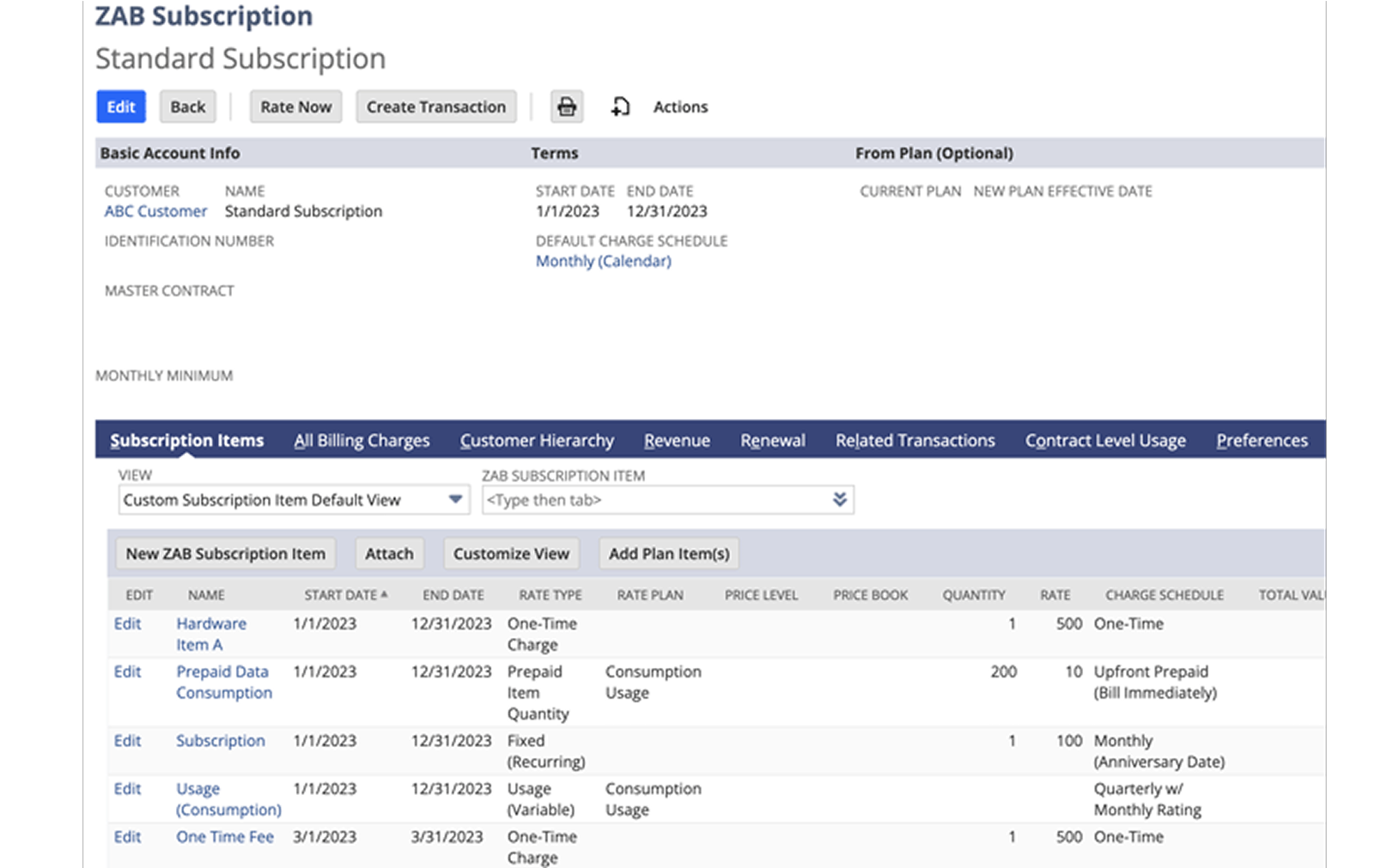Open the Preferences tab
1399x868 pixels.
point(1262,440)
